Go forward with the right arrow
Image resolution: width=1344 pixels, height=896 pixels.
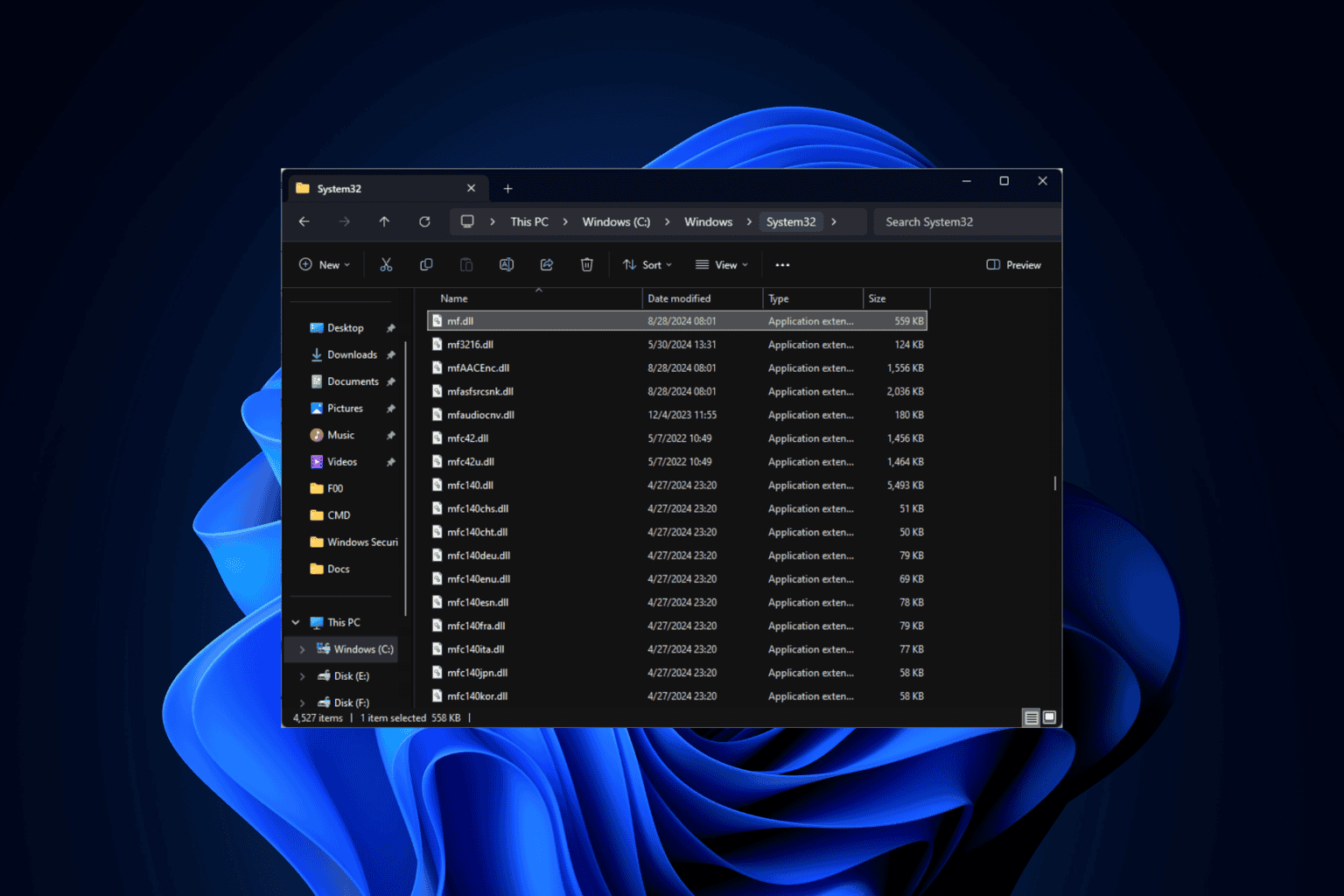(x=345, y=222)
